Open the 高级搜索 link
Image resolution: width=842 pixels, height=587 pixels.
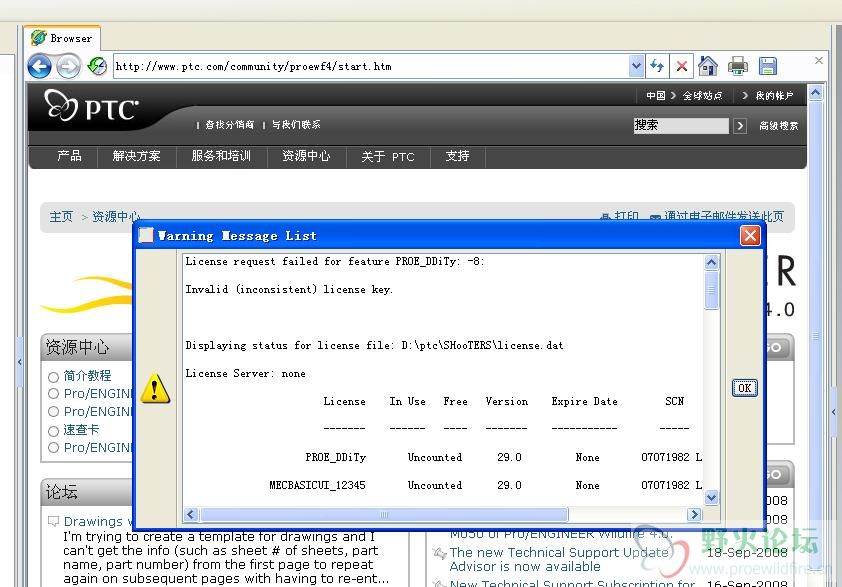coord(778,126)
